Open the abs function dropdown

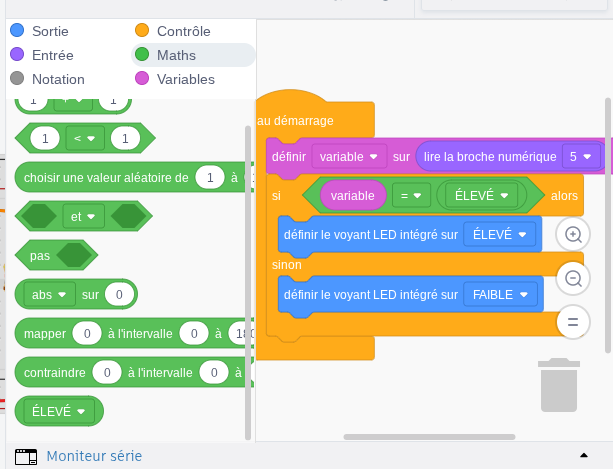point(52,295)
